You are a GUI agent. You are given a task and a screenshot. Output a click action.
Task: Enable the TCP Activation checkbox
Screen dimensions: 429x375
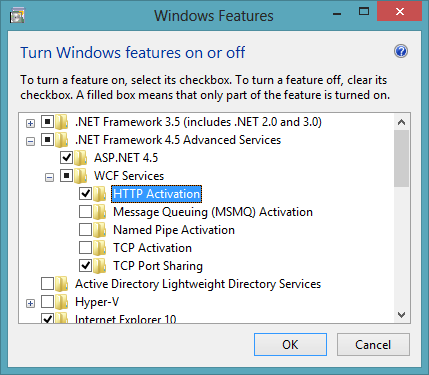point(85,247)
